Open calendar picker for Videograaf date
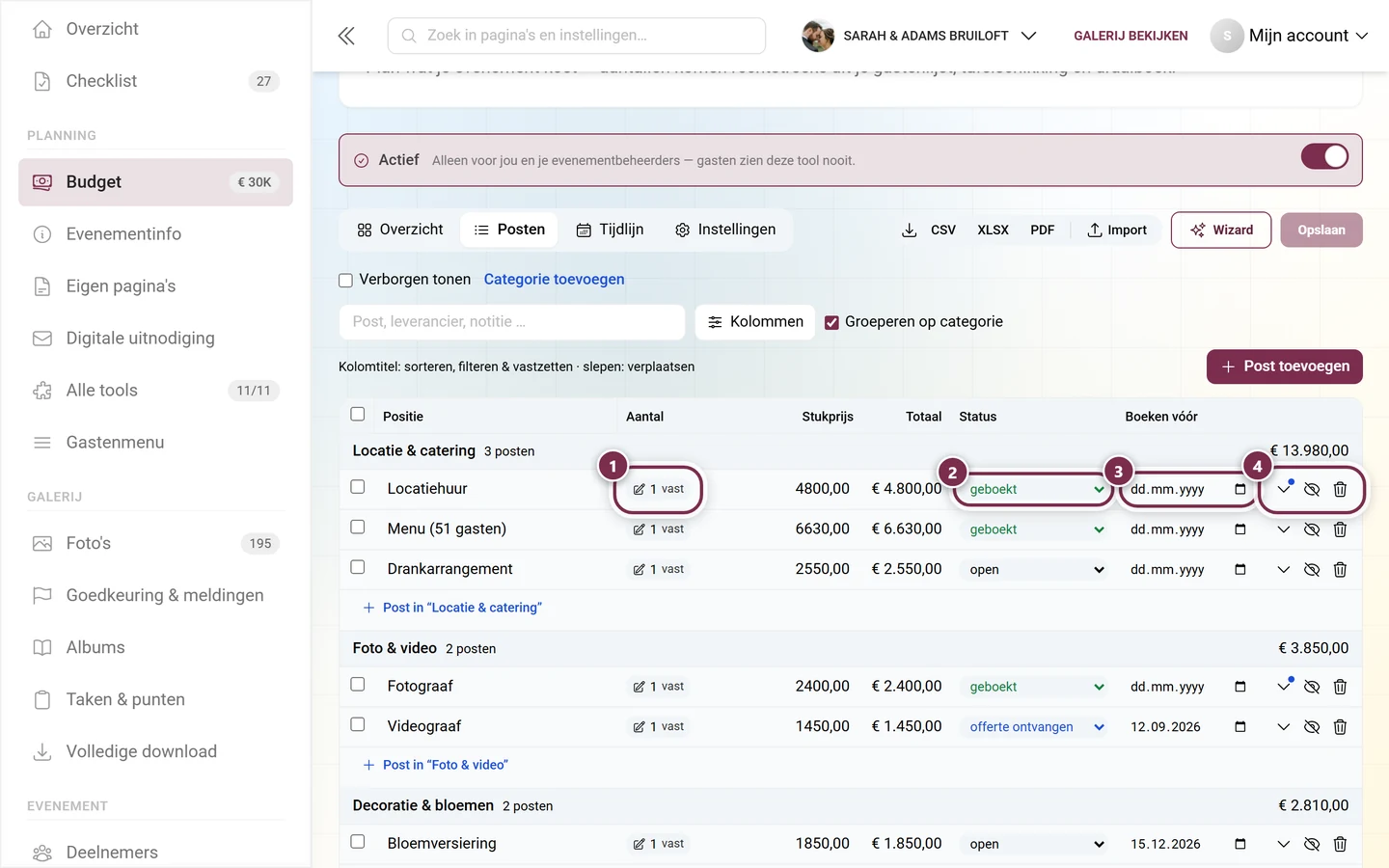Image resolution: width=1389 pixels, height=868 pixels. (x=1240, y=726)
